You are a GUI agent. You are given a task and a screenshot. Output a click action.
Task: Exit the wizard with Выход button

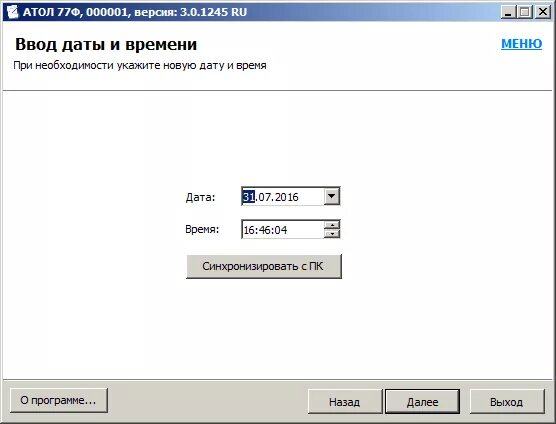(x=507, y=402)
